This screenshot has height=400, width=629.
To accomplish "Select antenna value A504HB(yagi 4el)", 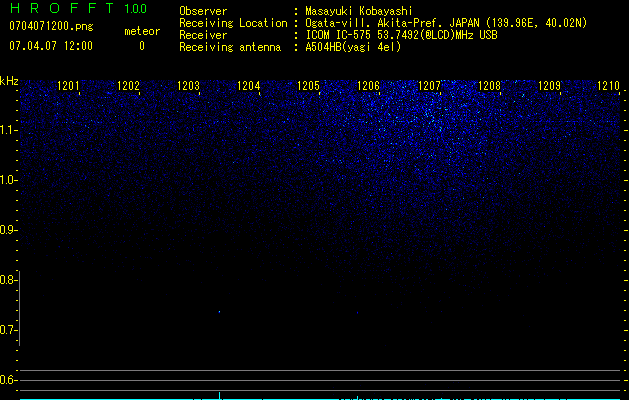I will [x=353, y=47].
